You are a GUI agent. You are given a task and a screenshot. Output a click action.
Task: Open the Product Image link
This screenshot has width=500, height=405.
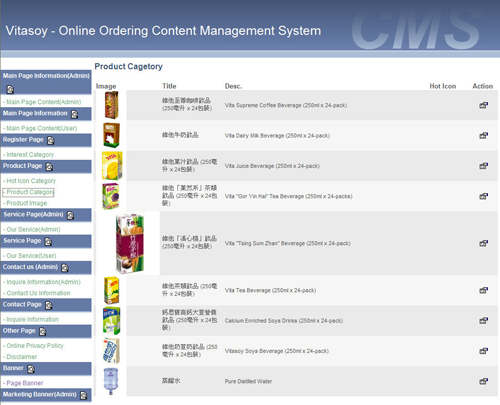[27, 203]
